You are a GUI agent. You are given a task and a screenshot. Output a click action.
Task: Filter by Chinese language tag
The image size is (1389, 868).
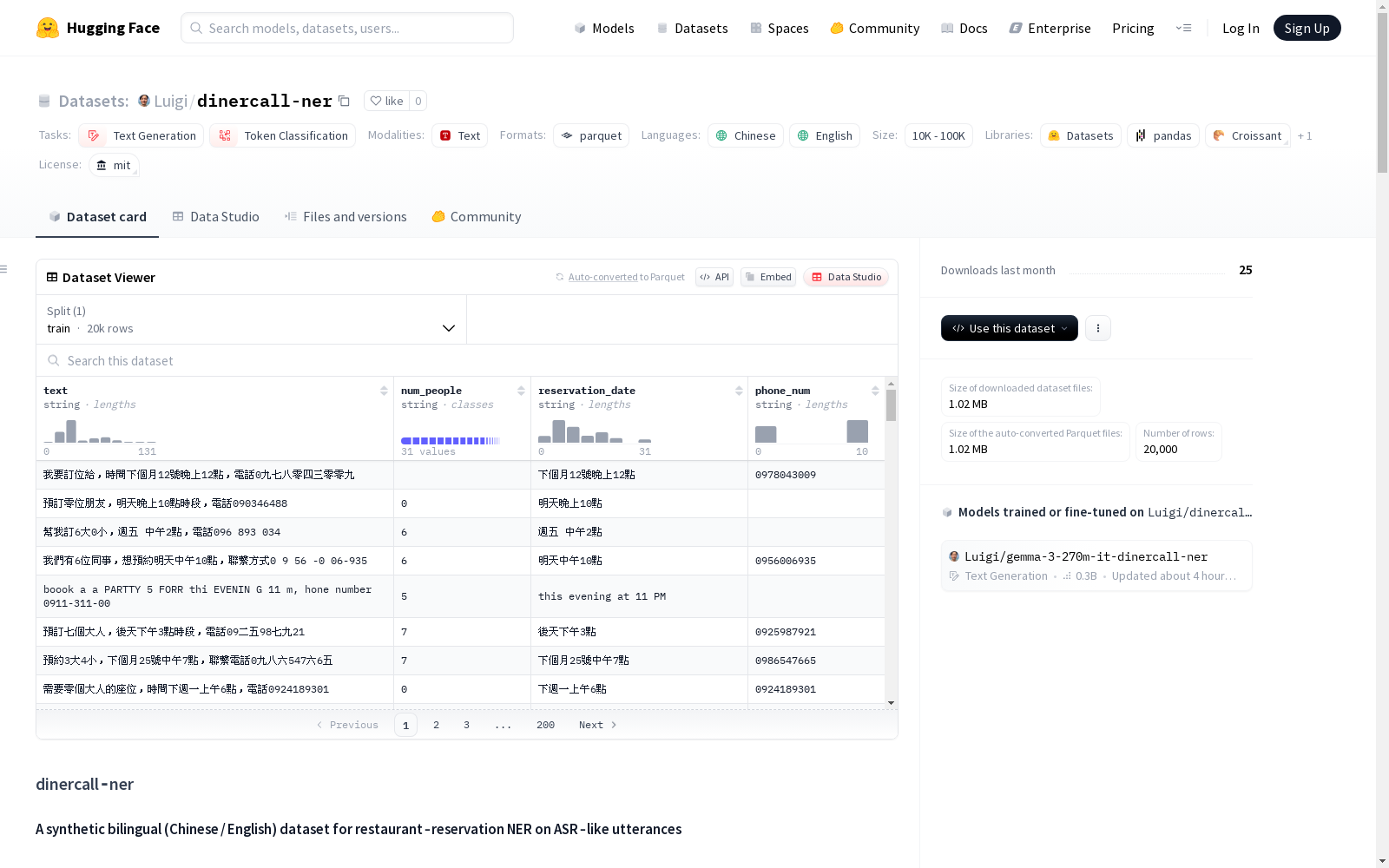coord(746,135)
